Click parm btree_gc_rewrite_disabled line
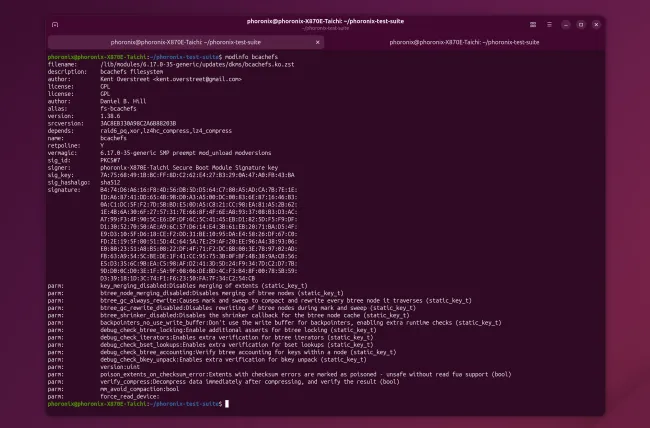The image size is (650, 428). click(x=258, y=308)
